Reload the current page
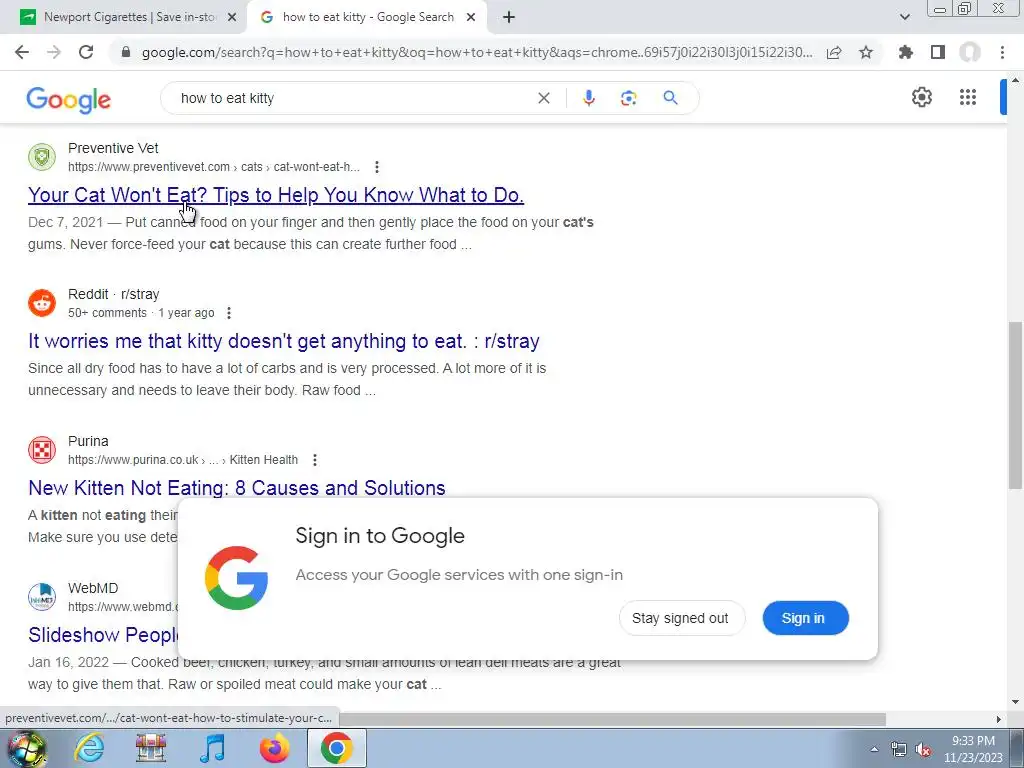 pos(86,52)
